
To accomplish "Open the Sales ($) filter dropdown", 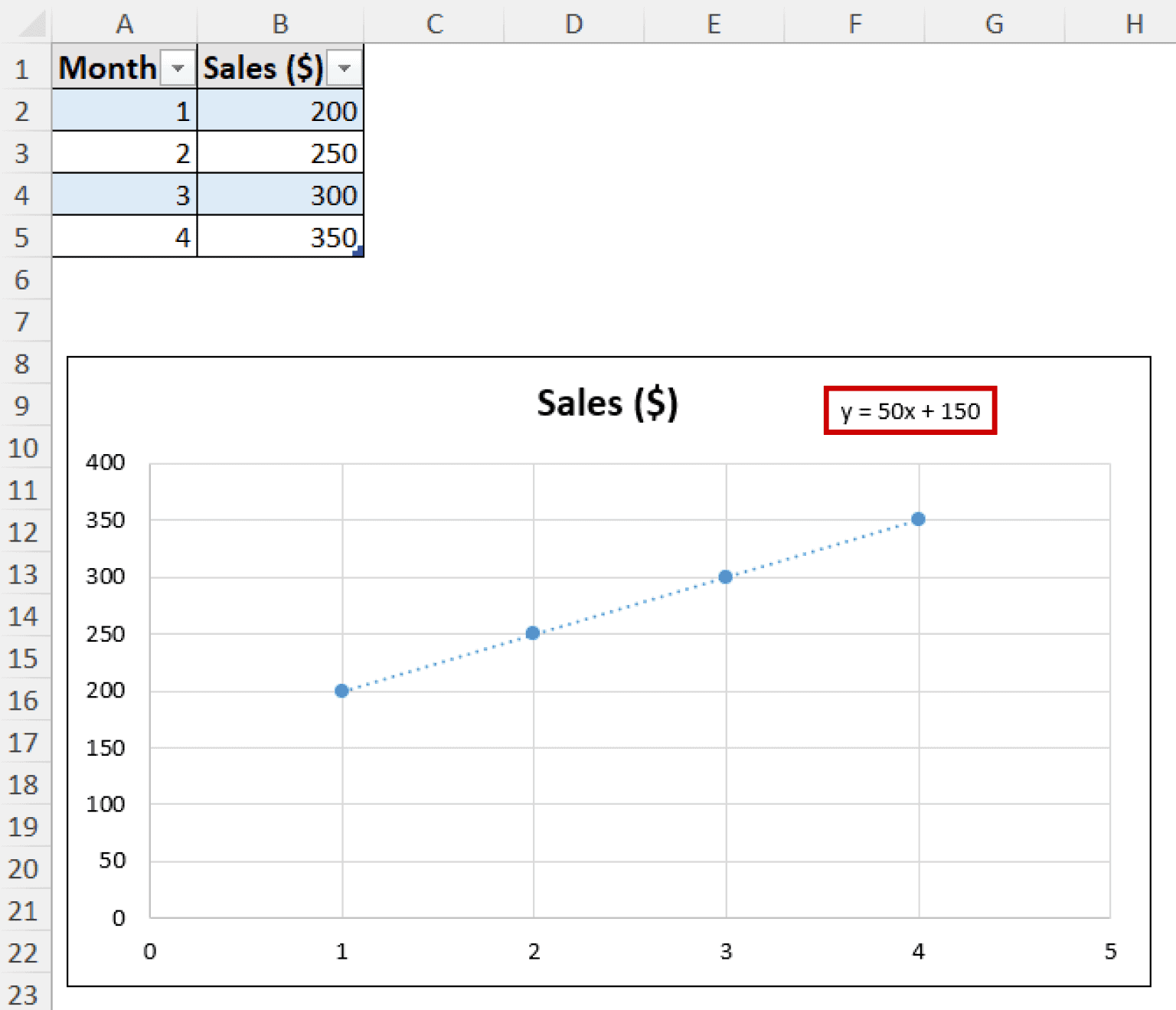I will pos(343,67).
